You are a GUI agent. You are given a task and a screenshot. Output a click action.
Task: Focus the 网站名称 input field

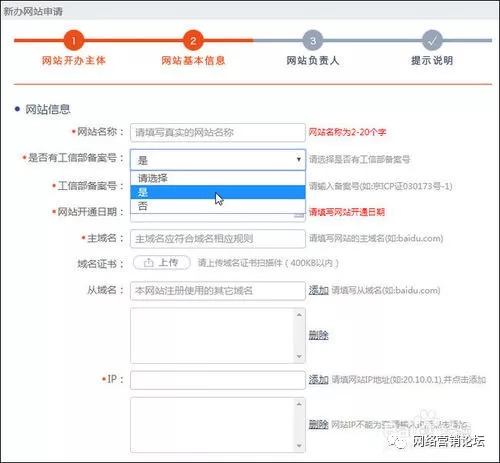[218, 133]
